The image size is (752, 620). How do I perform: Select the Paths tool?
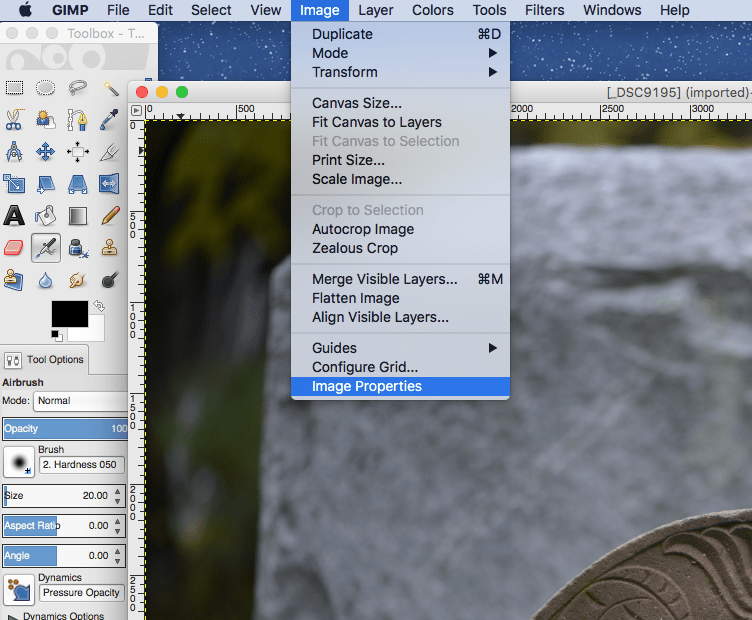[78, 120]
